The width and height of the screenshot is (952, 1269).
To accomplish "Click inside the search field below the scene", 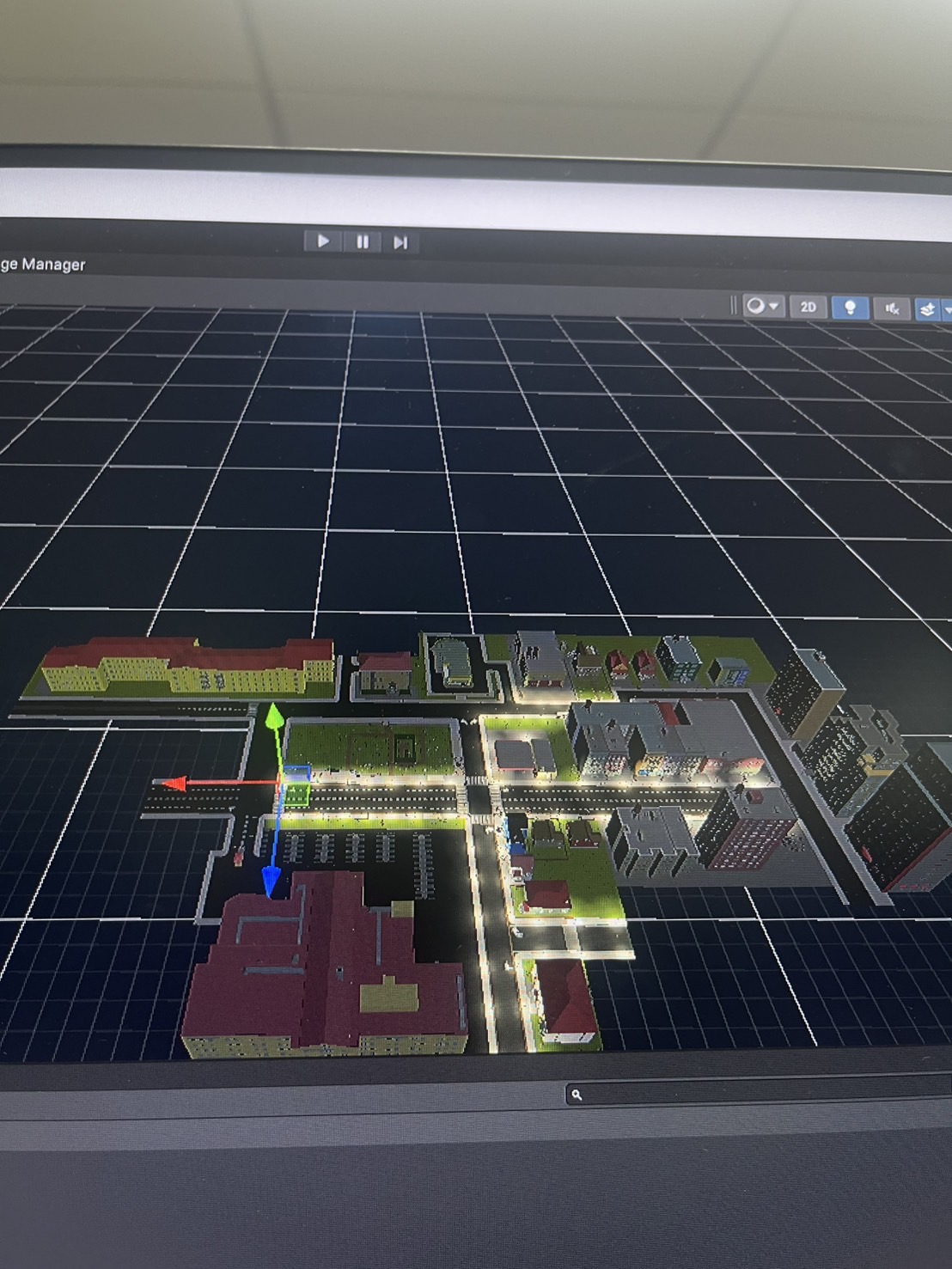I will 756,1095.
